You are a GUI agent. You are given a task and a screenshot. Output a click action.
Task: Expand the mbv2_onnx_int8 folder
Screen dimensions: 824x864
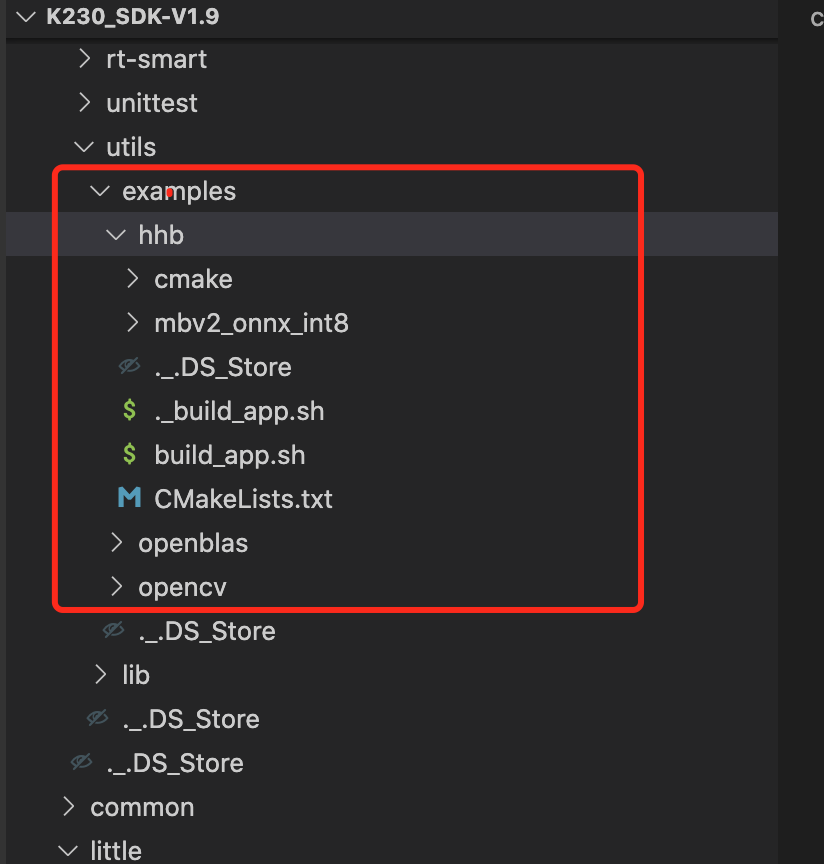point(132,323)
